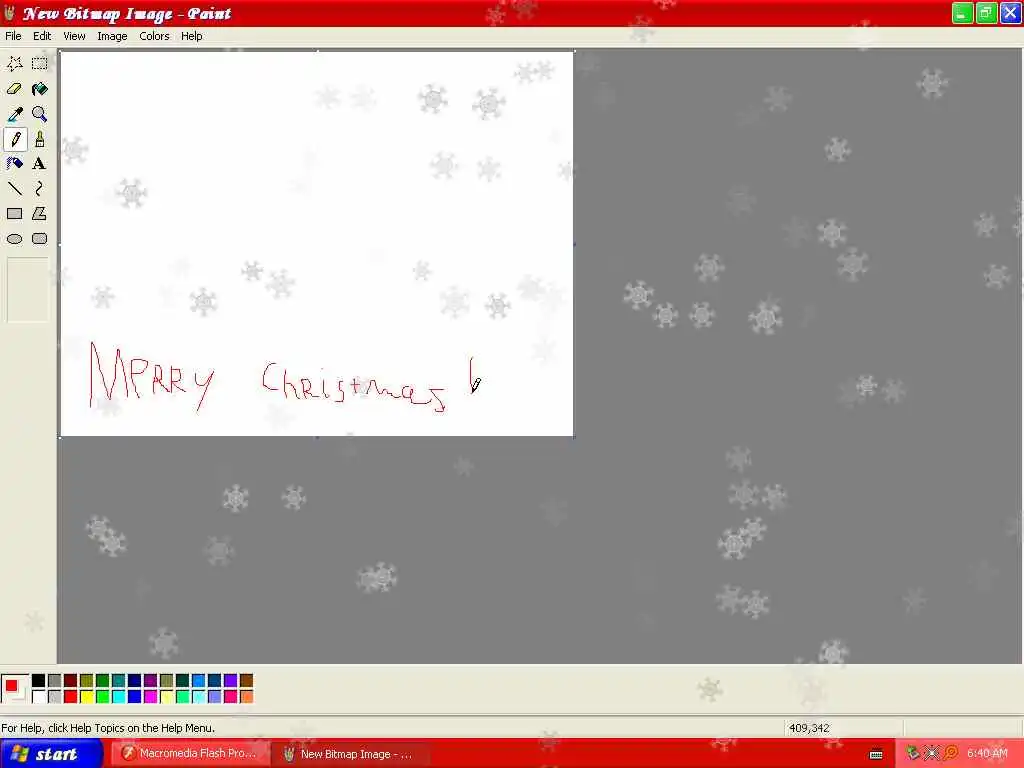Pick the black color swatch
The image size is (1024, 768).
click(x=39, y=680)
